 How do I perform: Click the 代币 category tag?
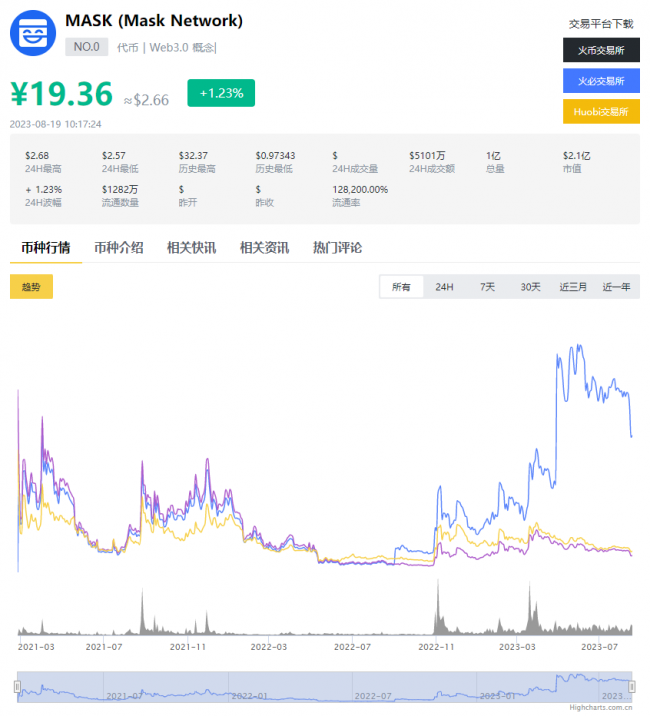coord(127,47)
